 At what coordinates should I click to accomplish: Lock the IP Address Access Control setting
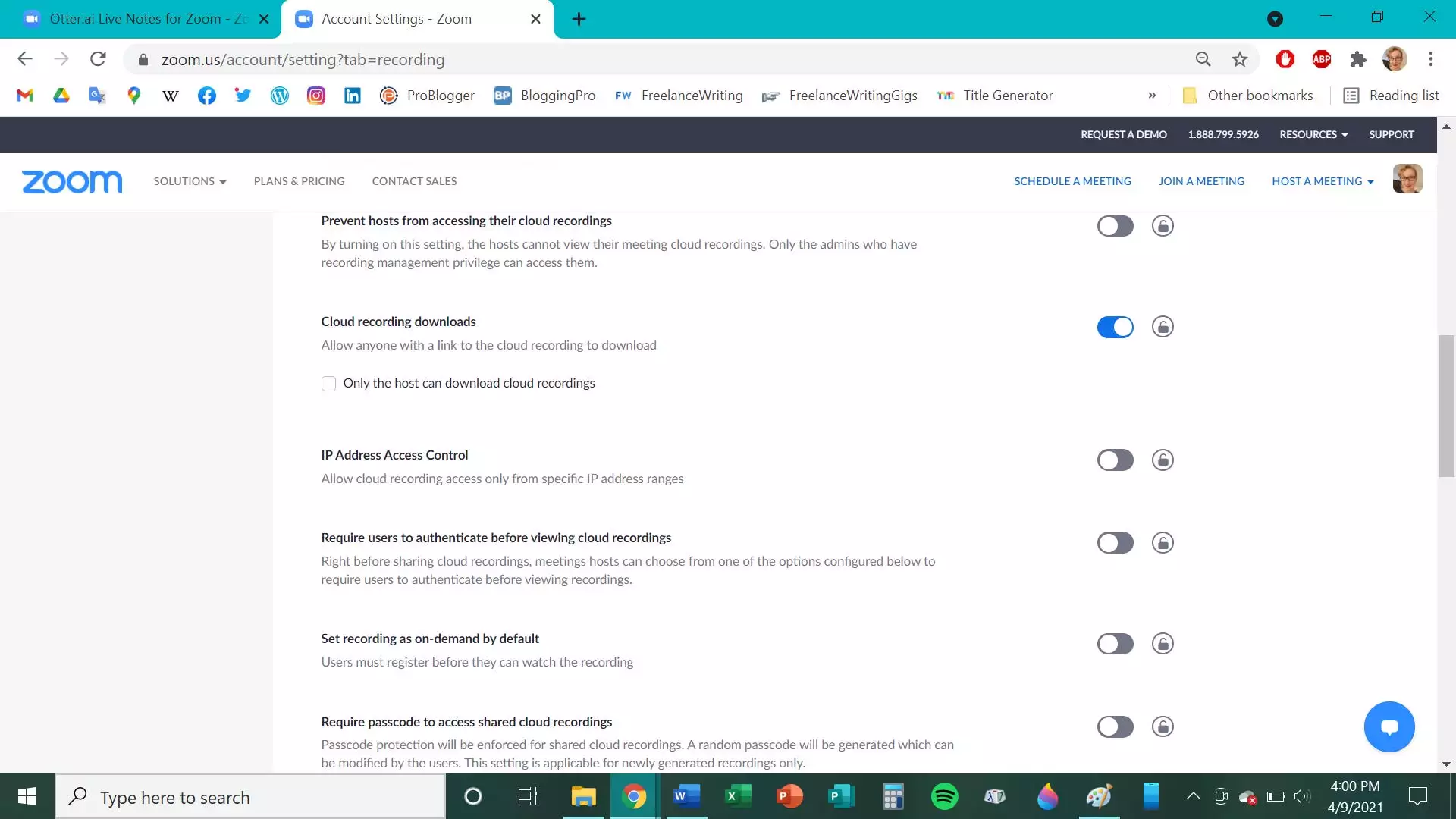click(1163, 460)
